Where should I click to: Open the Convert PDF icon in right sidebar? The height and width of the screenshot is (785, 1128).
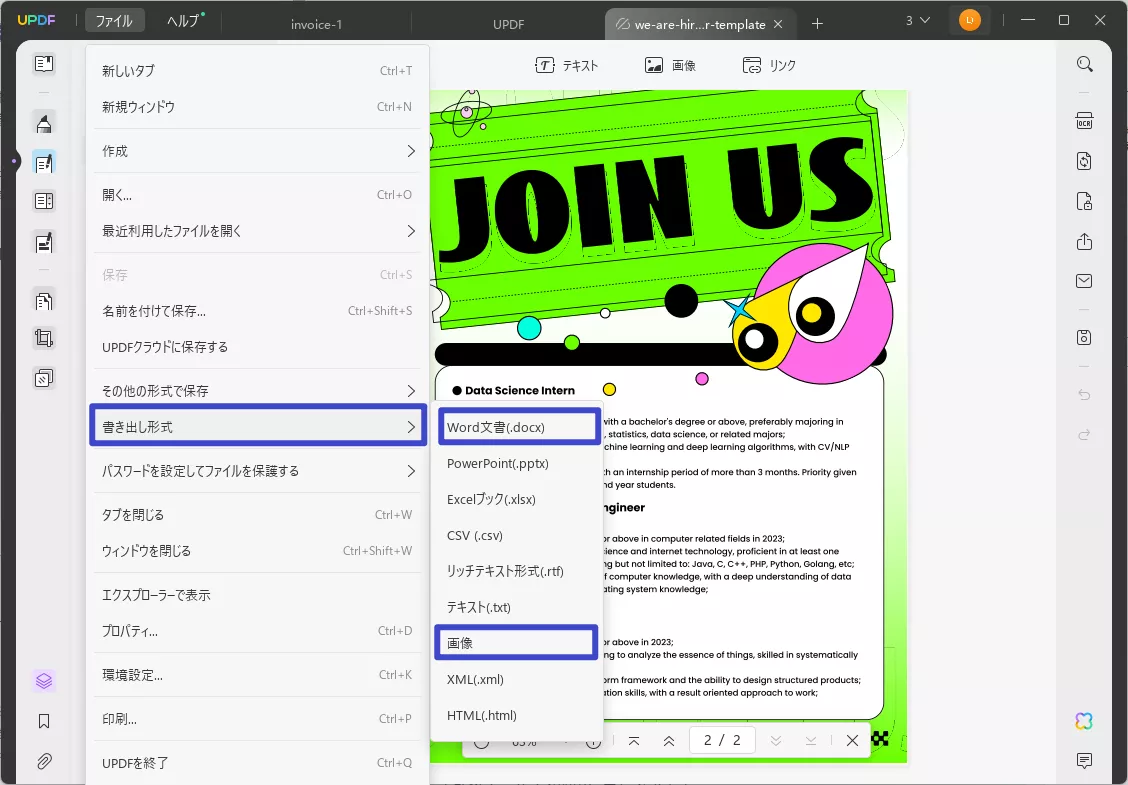point(1084,160)
